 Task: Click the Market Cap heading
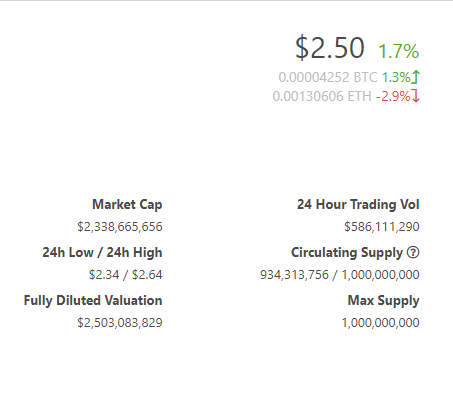[127, 205]
